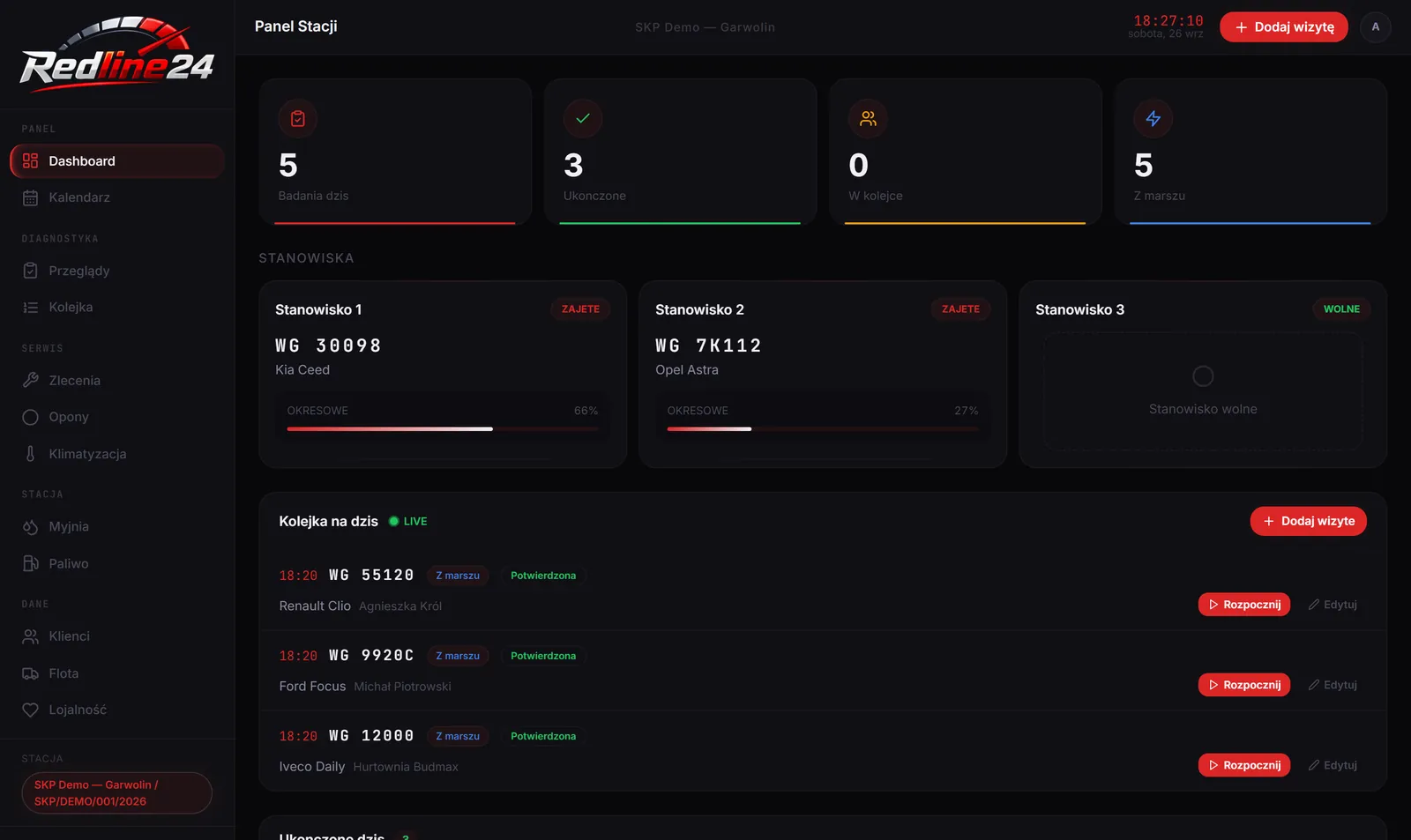Click the Klienci users icon

(x=31, y=636)
